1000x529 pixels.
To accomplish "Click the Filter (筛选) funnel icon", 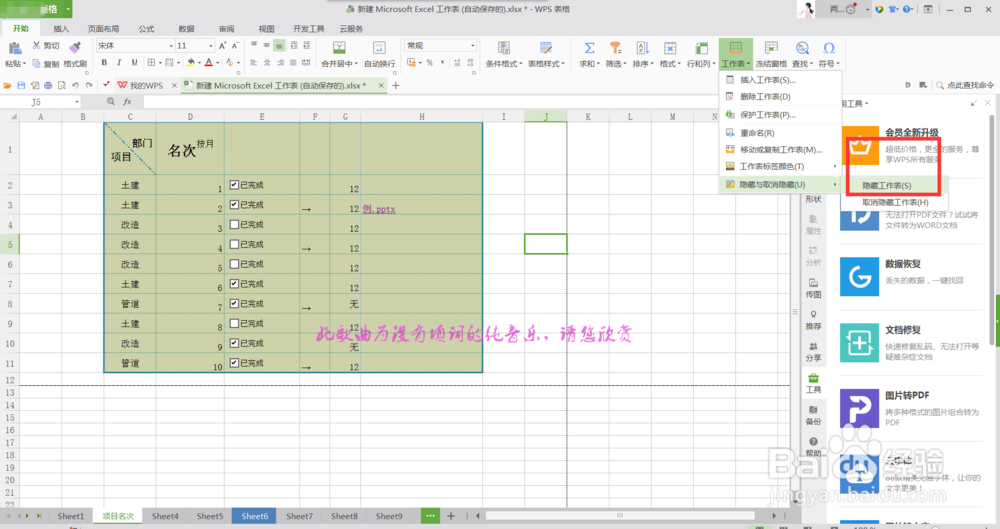I will 614,48.
